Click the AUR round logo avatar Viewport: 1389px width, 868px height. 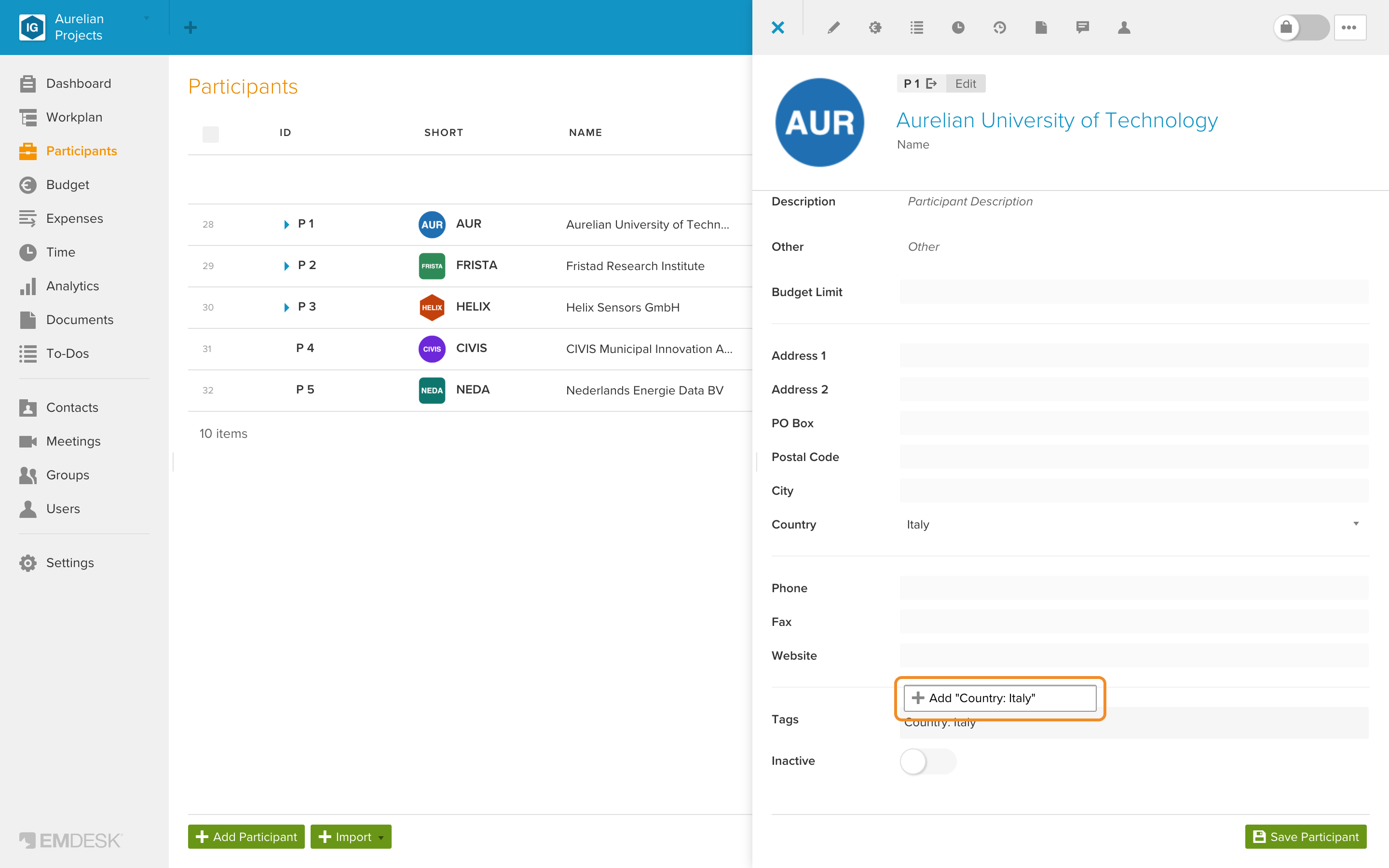pyautogui.click(x=819, y=122)
